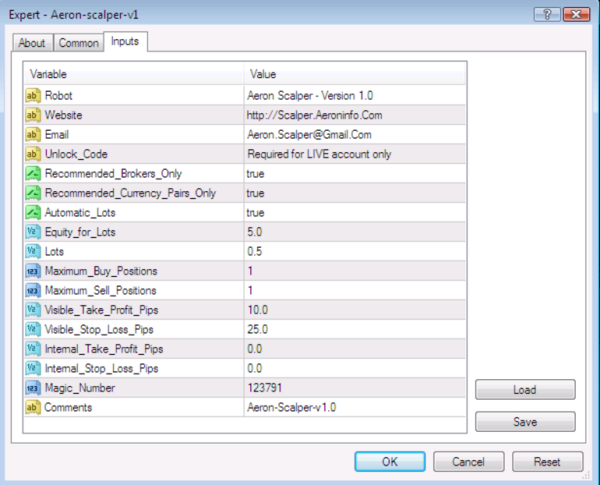Click the string icon beside Email
The image size is (600, 485).
pyautogui.click(x=33, y=134)
